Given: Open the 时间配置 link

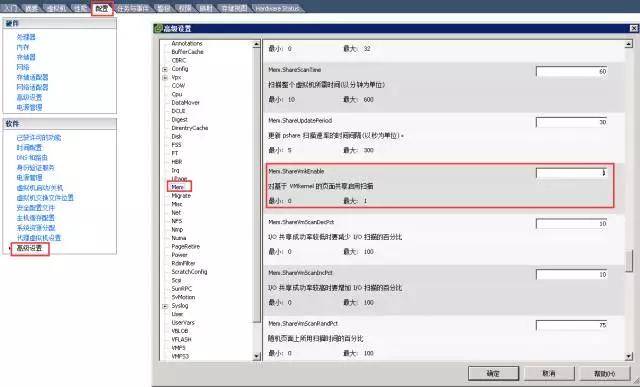Looking at the screenshot, I should click(x=29, y=147).
